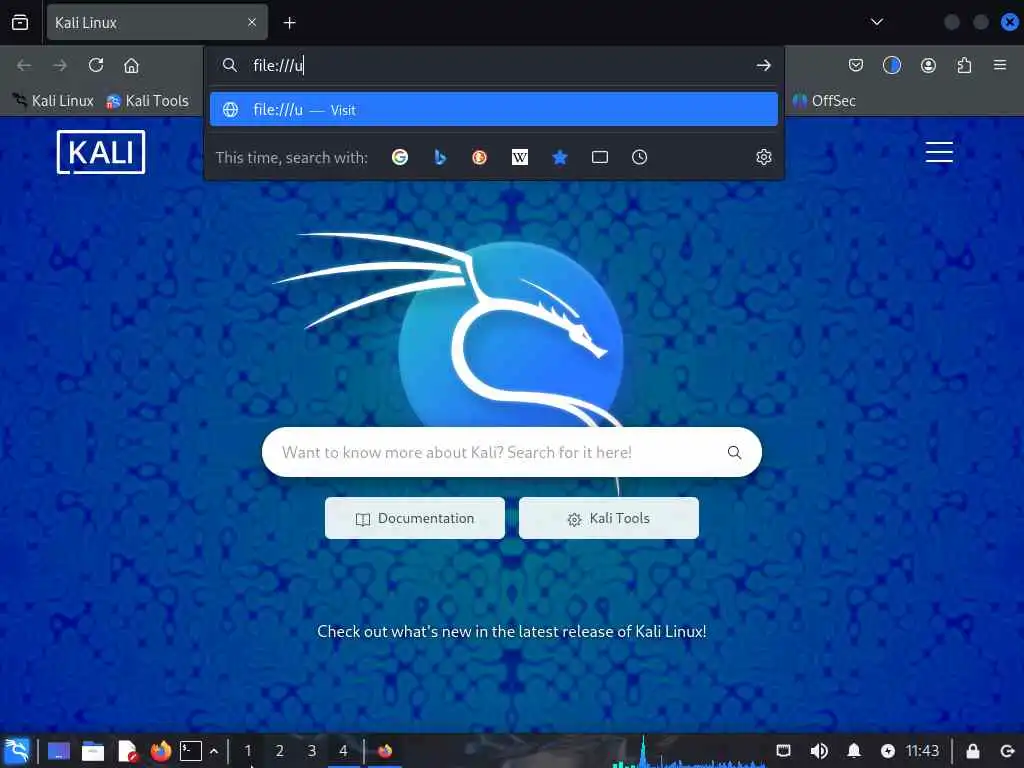Image resolution: width=1024 pixels, height=768 pixels.
Task: Launch the terminal emulator from the panel
Action: tap(191, 751)
